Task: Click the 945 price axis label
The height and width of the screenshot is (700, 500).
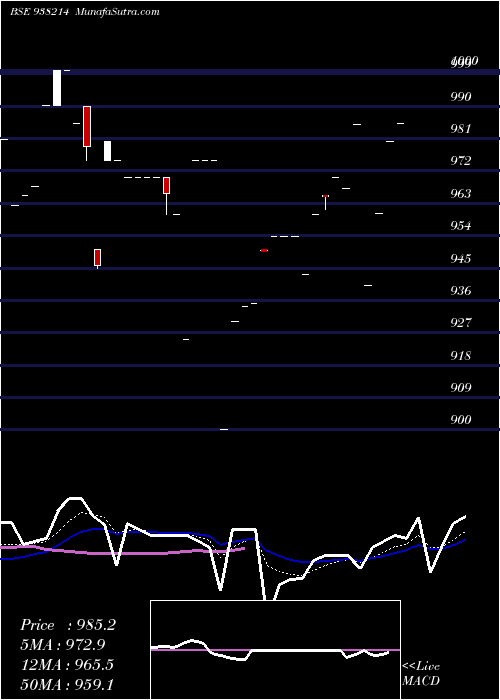Action: pyautogui.click(x=461, y=258)
